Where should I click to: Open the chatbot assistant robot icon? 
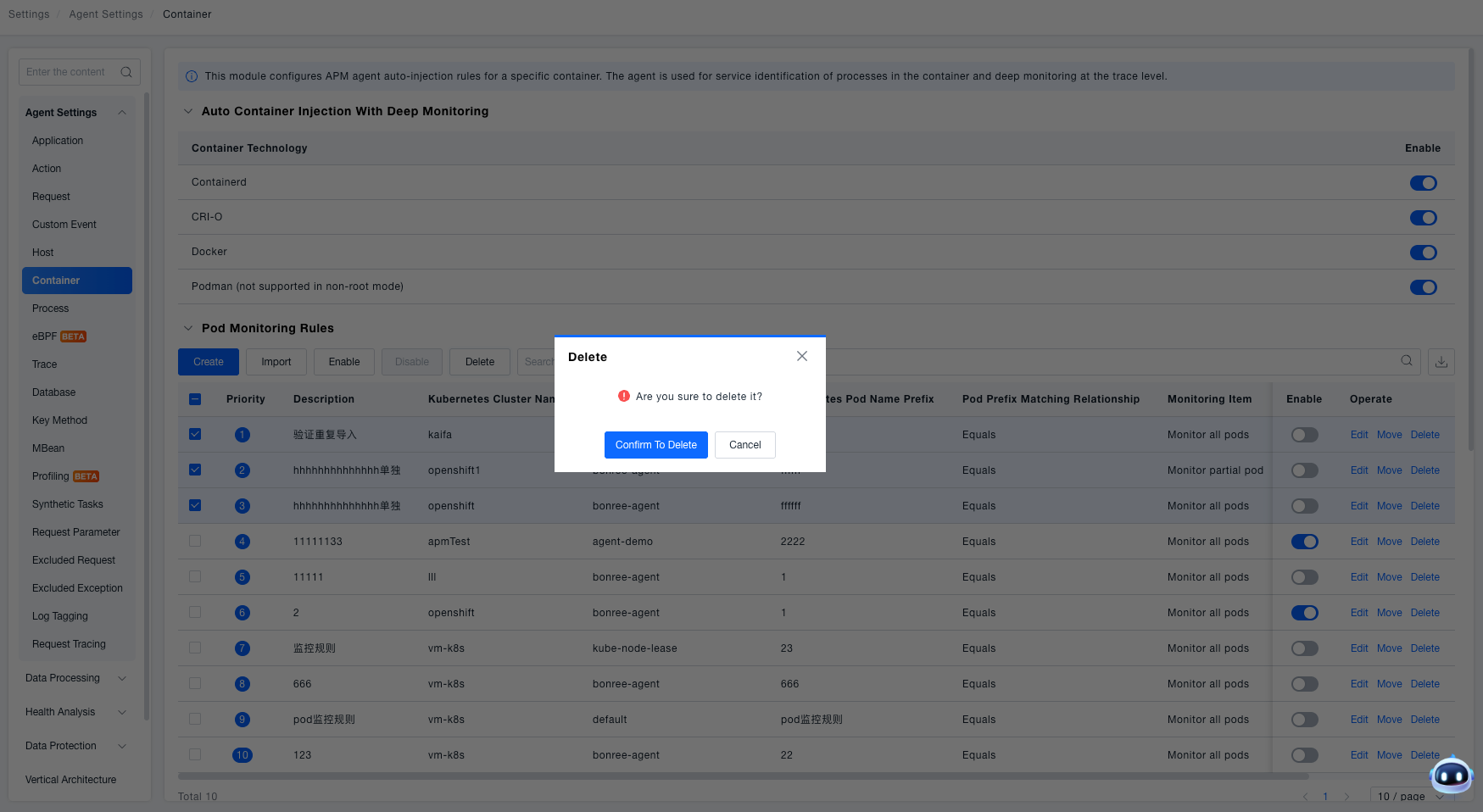coord(1451,774)
